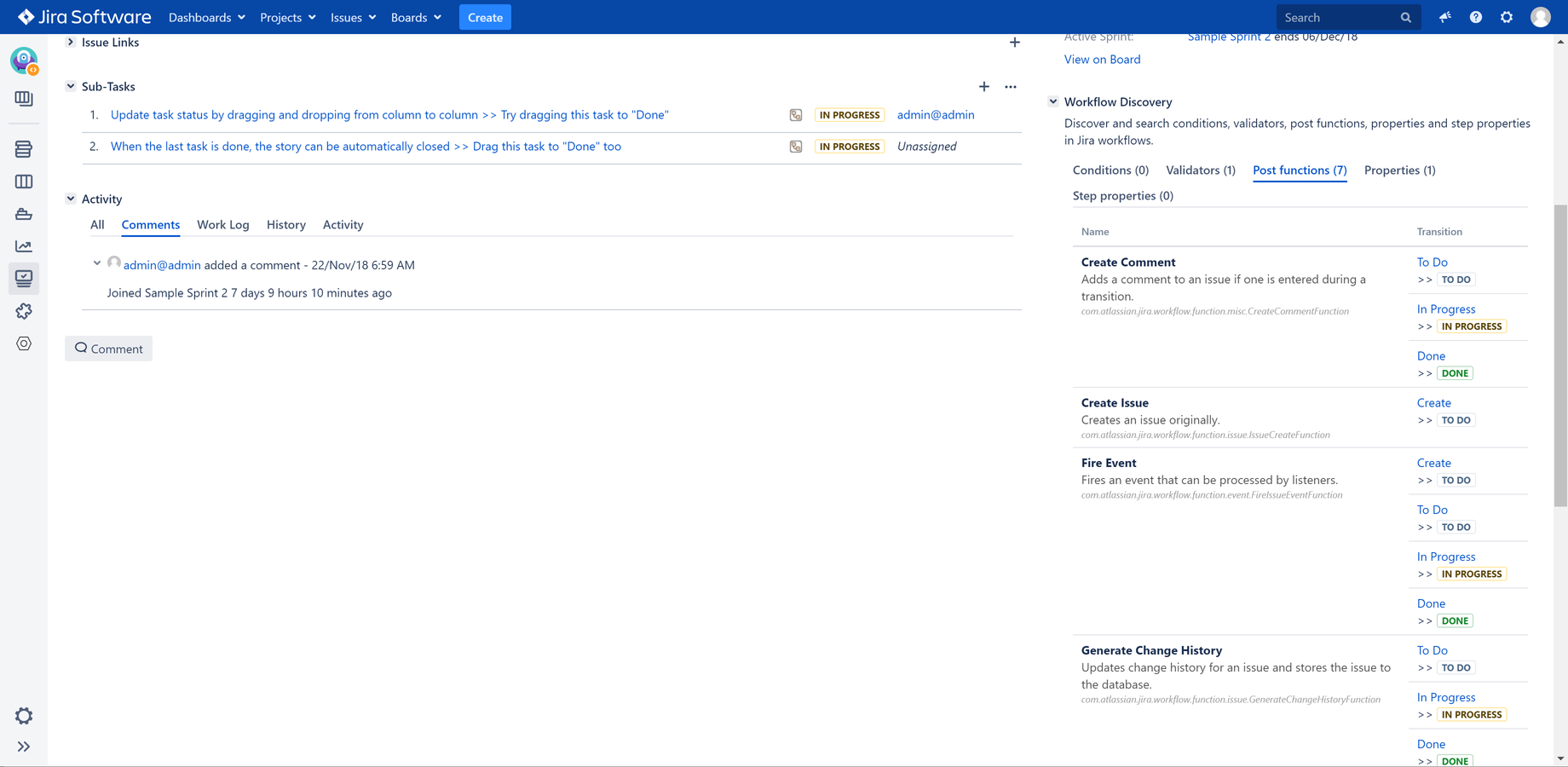This screenshot has width=1568, height=767.
Task: Open the Step properties (0) tab
Action: click(x=1123, y=196)
